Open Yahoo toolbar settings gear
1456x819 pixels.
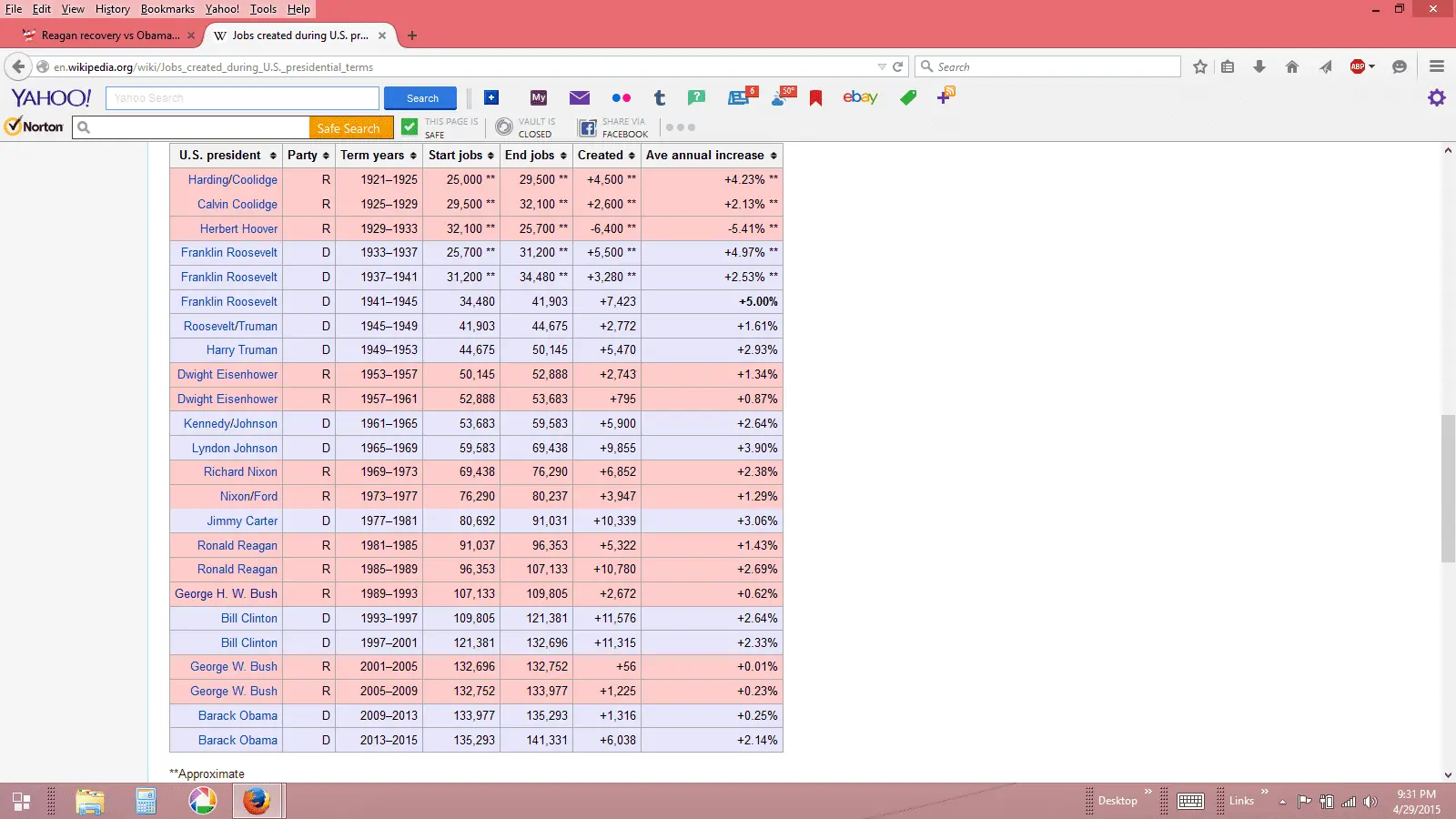[1436, 97]
